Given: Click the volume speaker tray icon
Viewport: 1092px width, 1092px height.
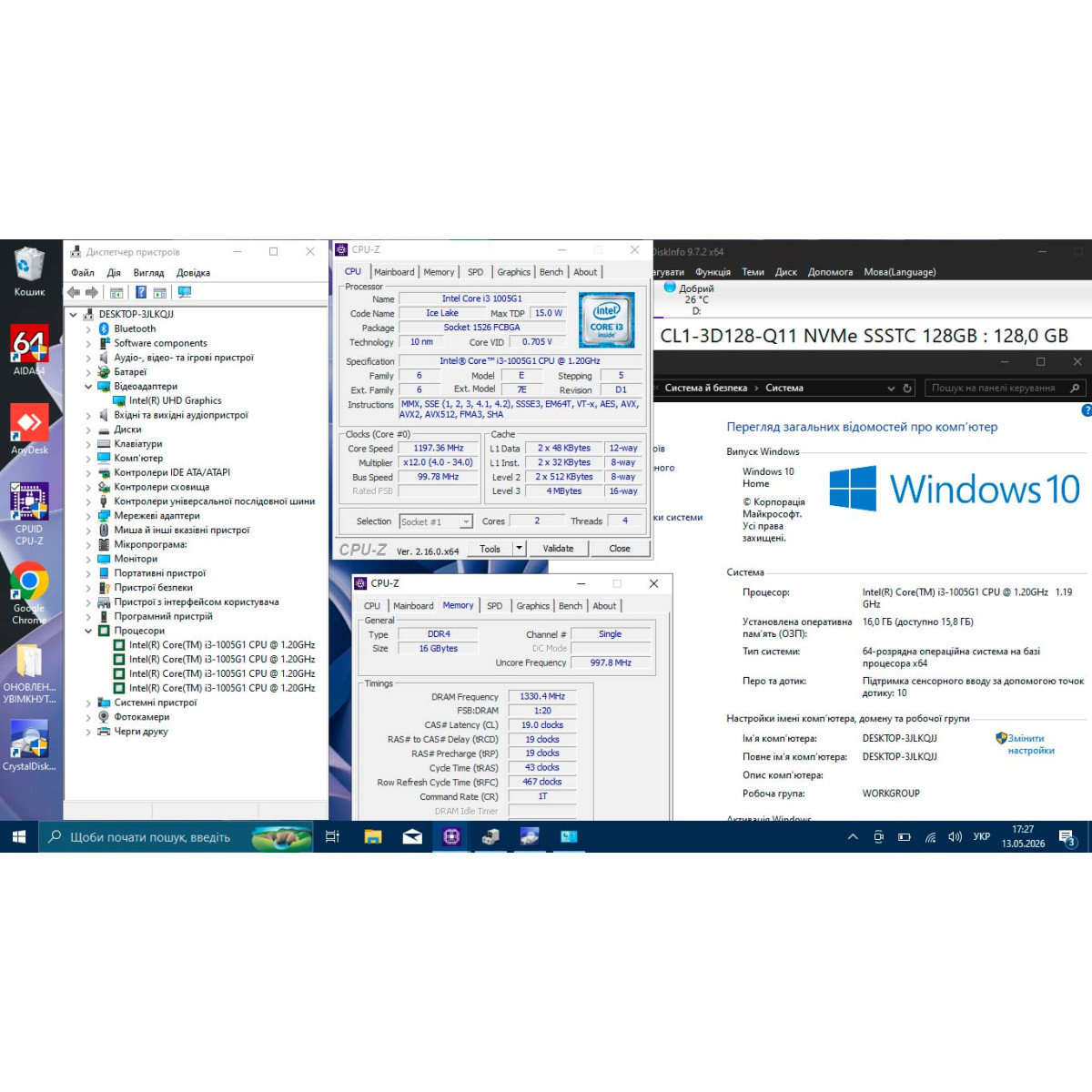Looking at the screenshot, I should click(955, 836).
